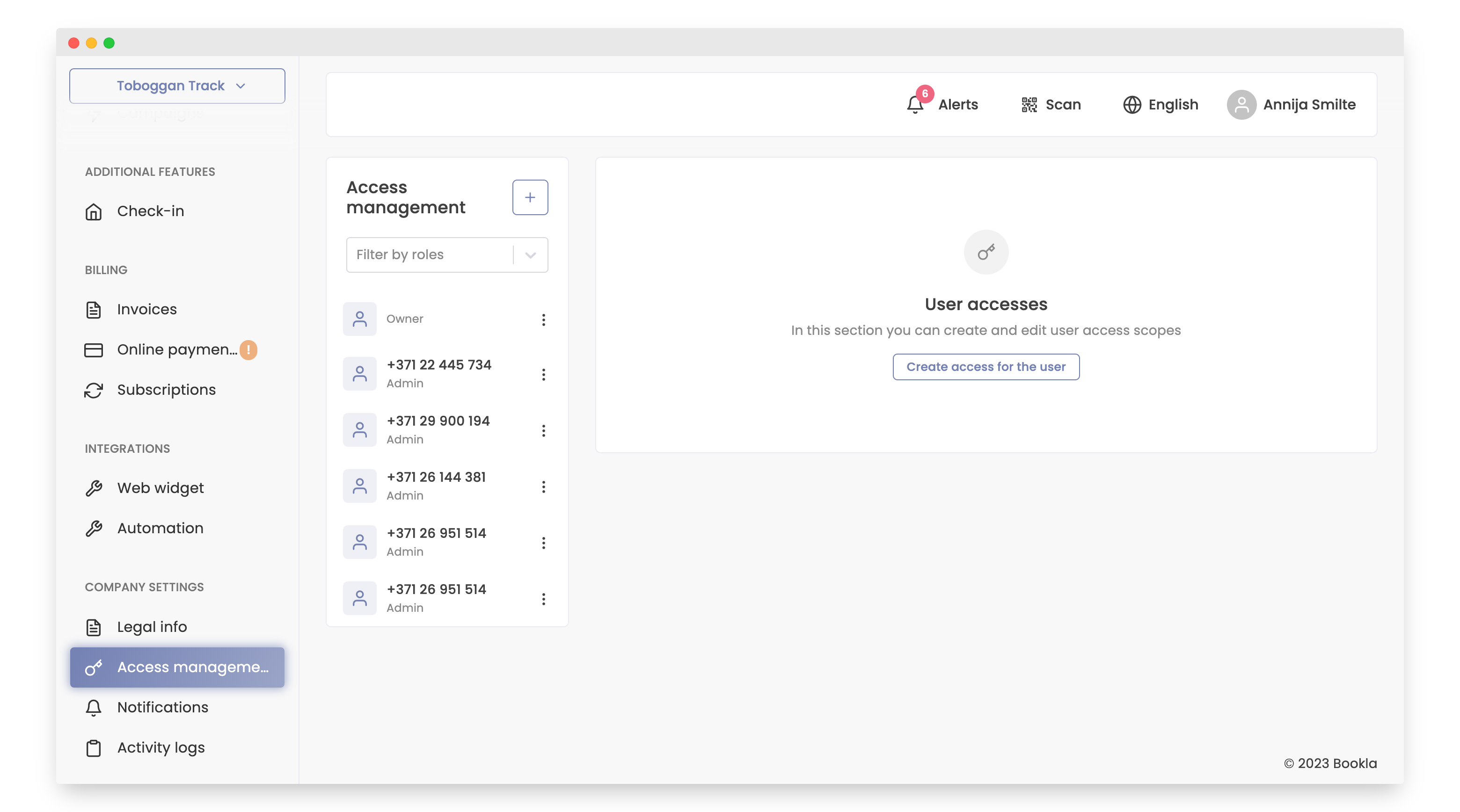Open the options menu for +371 22 445 734
This screenshot has height=812, width=1460.
543,374
